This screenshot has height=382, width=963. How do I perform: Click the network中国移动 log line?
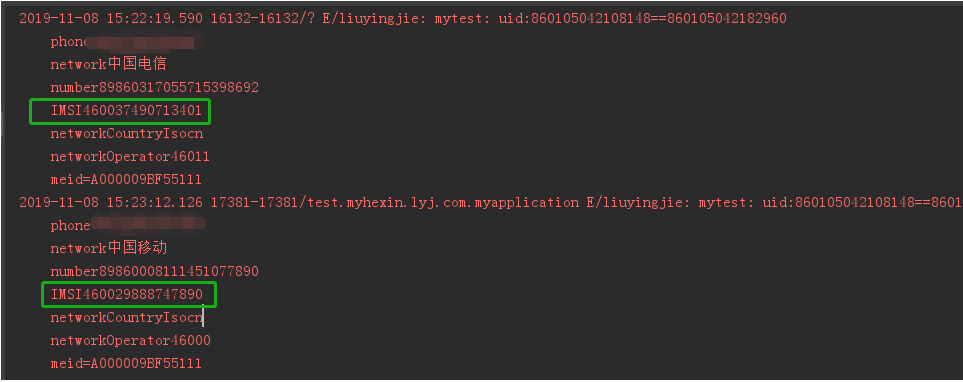(x=109, y=248)
